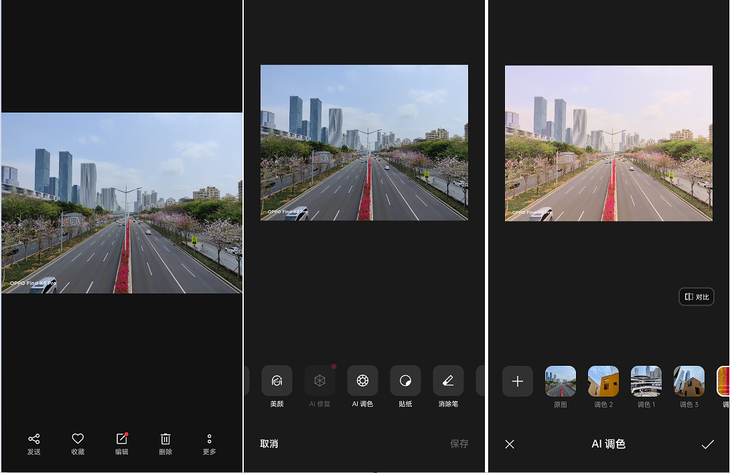Apply the 调色 3 color preset

pos(689,381)
